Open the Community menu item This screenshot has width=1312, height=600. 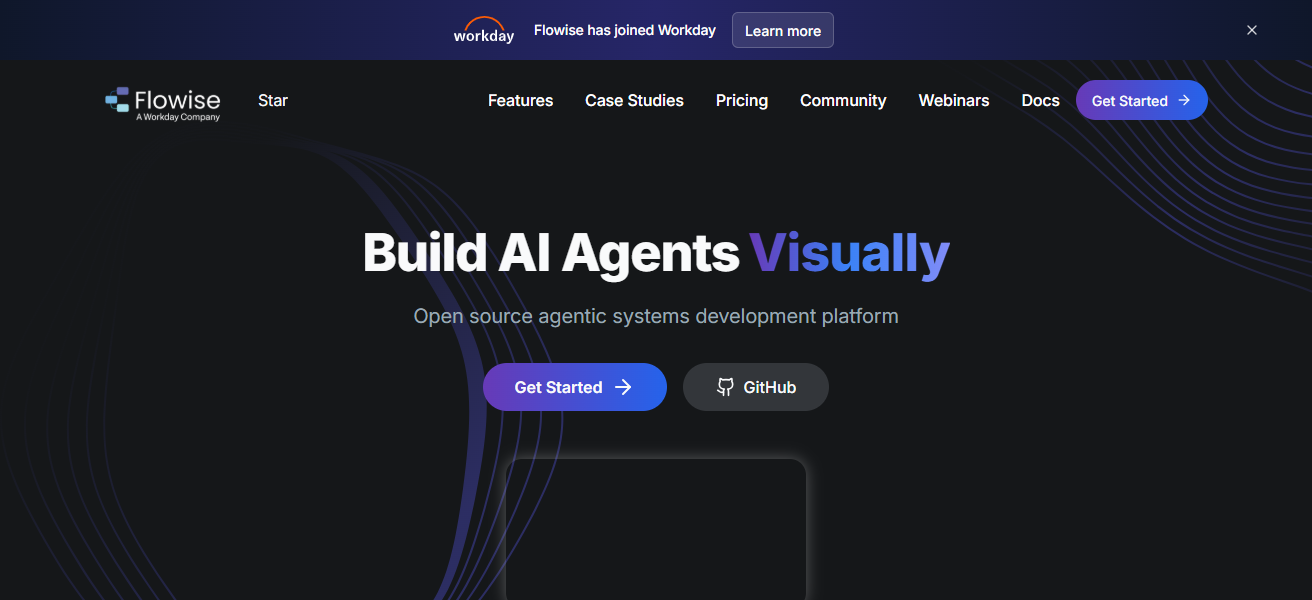(843, 100)
